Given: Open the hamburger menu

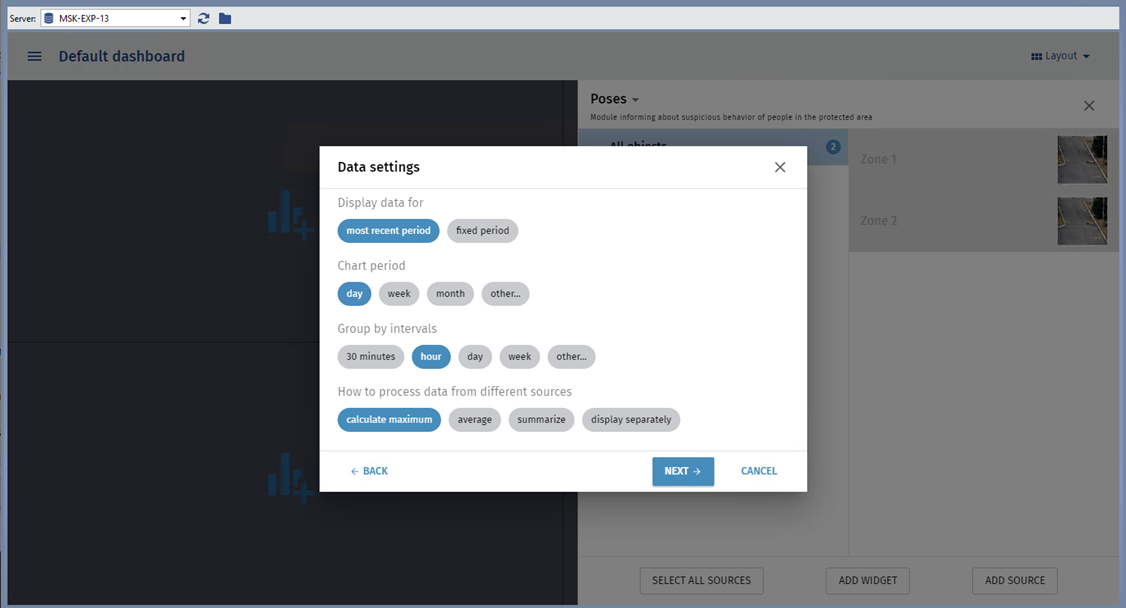Looking at the screenshot, I should (x=35, y=57).
